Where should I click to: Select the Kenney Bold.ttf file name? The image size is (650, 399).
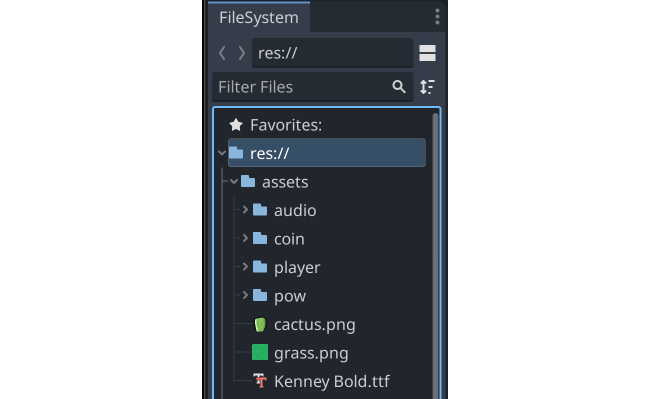pos(332,381)
